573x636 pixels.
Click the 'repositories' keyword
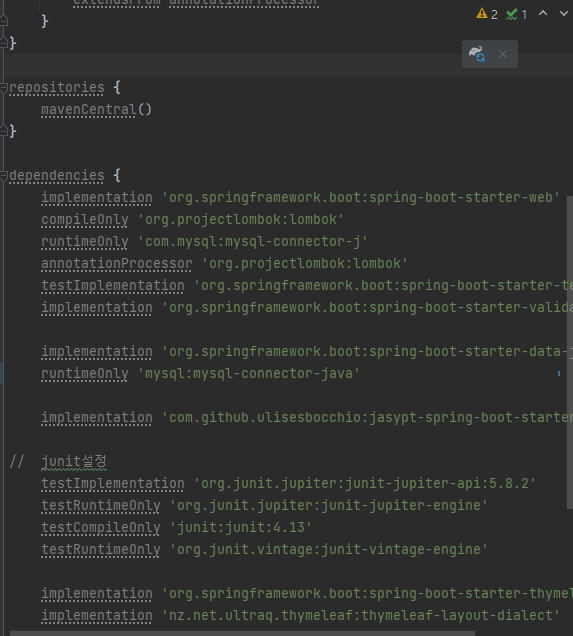(56, 88)
